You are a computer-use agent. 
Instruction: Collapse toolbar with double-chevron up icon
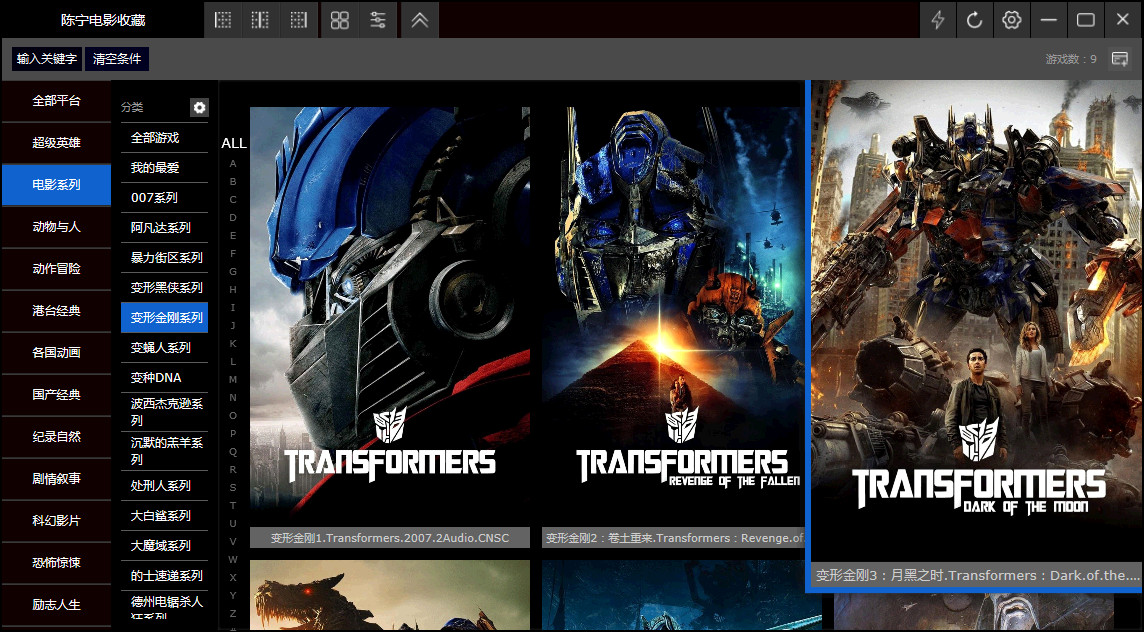tap(420, 20)
